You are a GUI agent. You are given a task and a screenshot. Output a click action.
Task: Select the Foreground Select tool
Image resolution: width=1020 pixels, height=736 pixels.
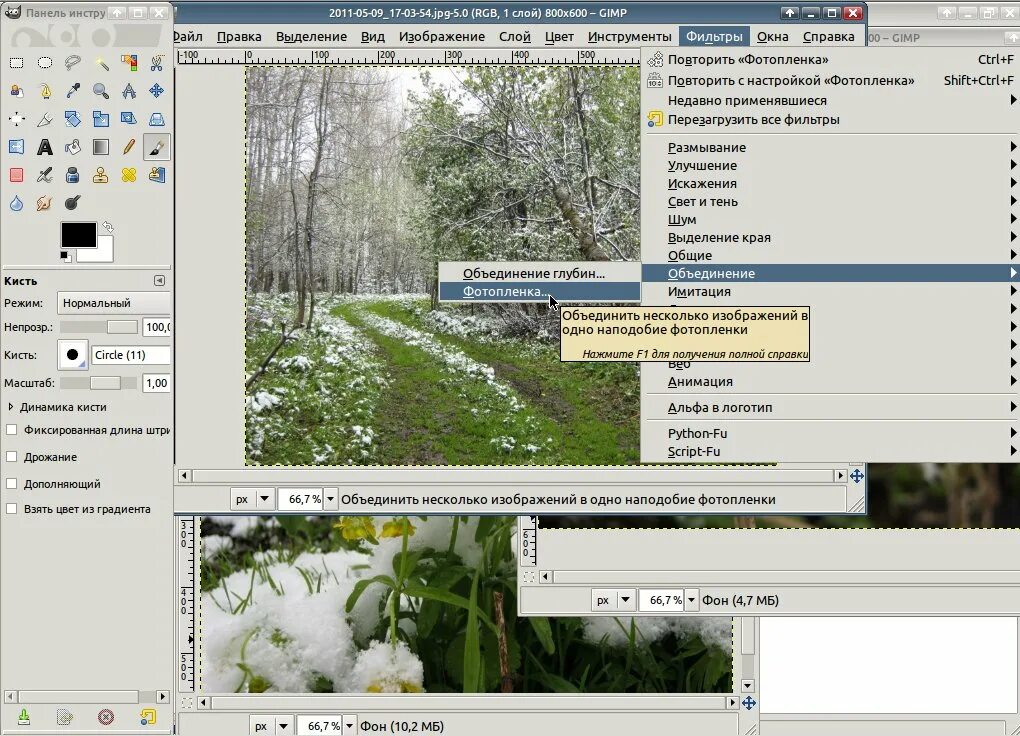16,91
